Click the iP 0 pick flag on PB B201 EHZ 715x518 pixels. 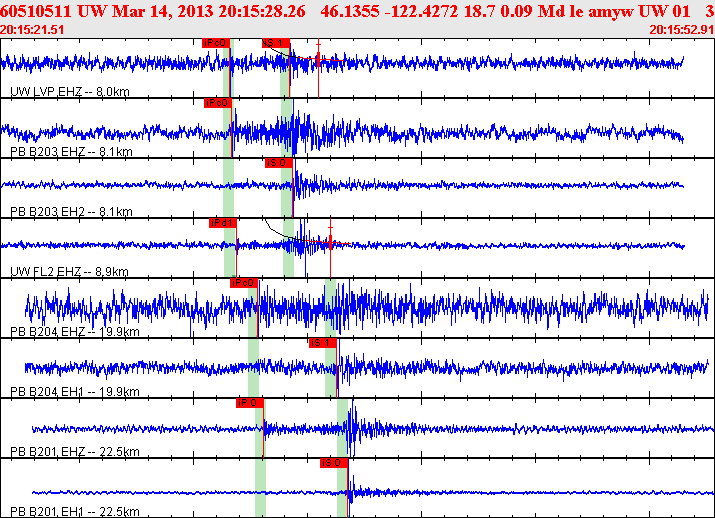click(x=249, y=403)
